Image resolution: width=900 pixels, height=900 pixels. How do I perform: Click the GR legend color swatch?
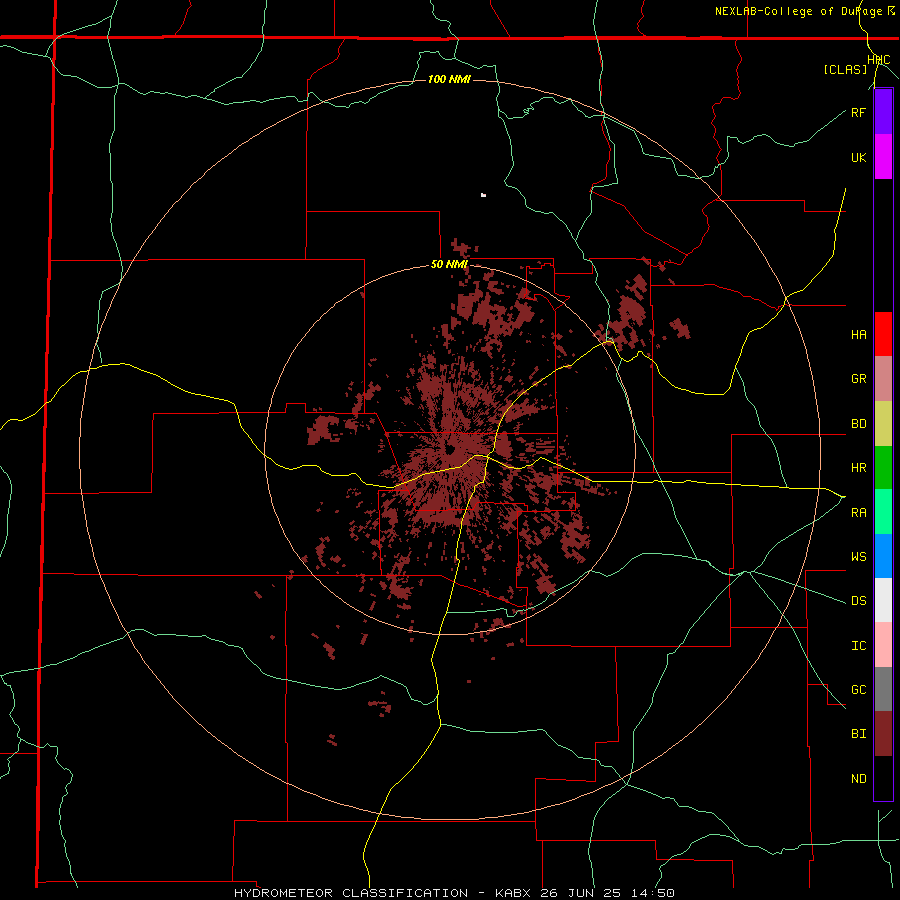coord(883,378)
